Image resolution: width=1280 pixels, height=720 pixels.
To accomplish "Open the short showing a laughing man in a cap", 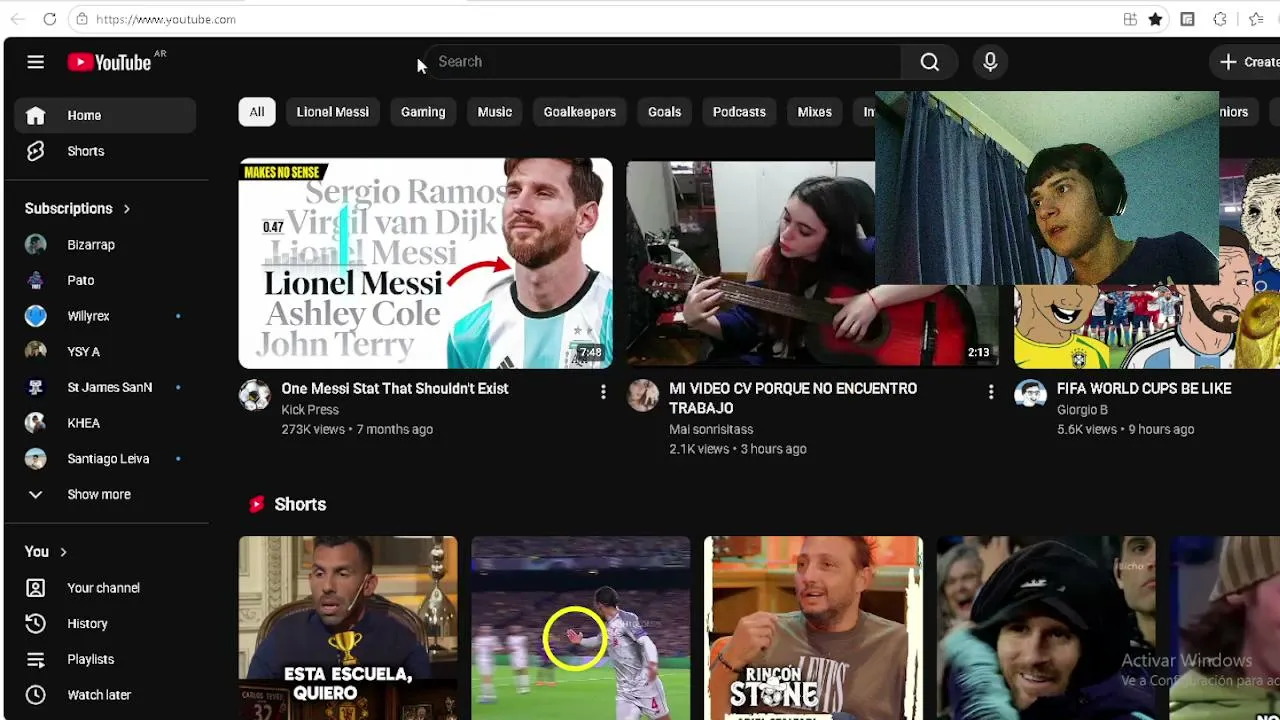I will tap(1046, 628).
